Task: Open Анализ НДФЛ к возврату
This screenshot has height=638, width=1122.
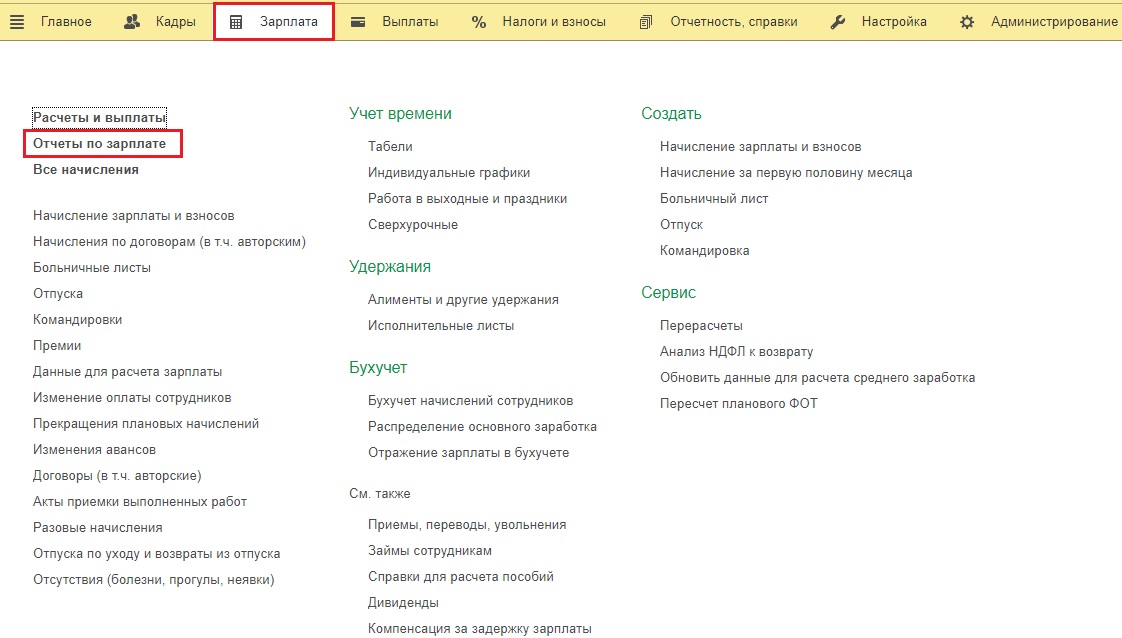Action: [x=736, y=351]
